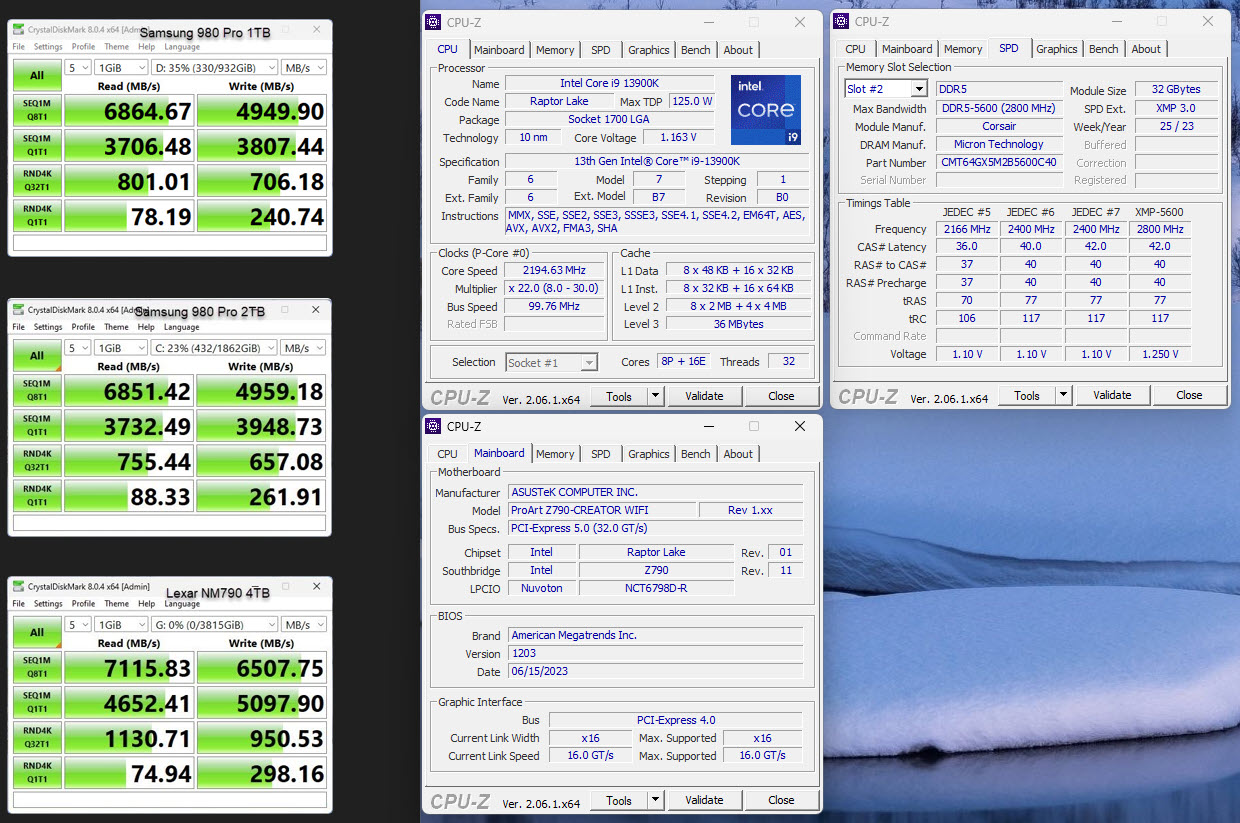Click Validate in the processor CPU-Z window

(704, 396)
